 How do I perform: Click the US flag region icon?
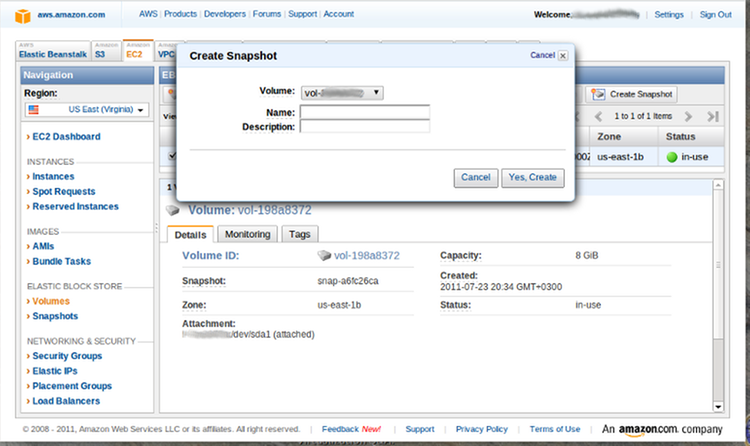(33, 110)
